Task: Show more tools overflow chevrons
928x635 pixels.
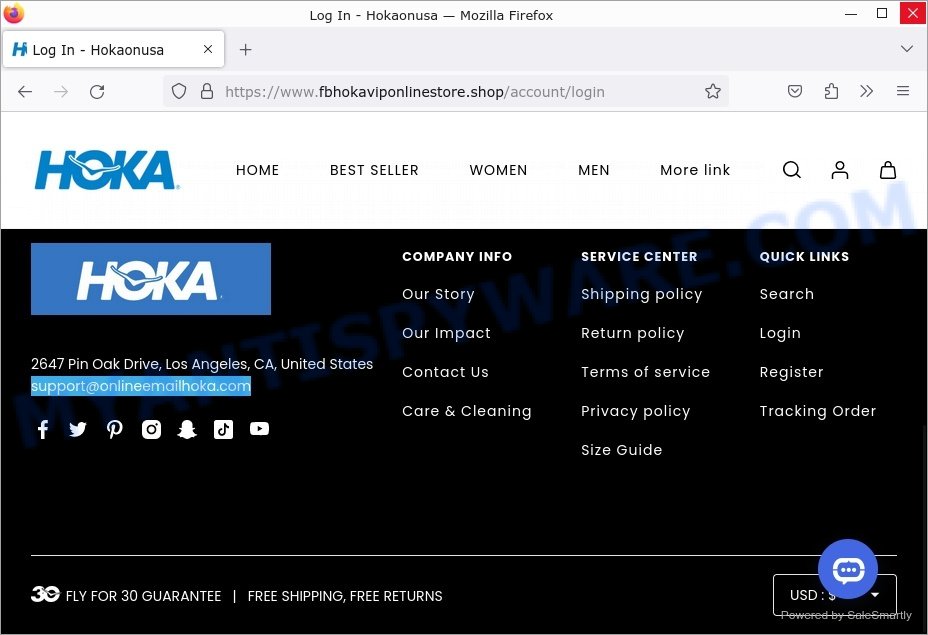Action: 866,91
